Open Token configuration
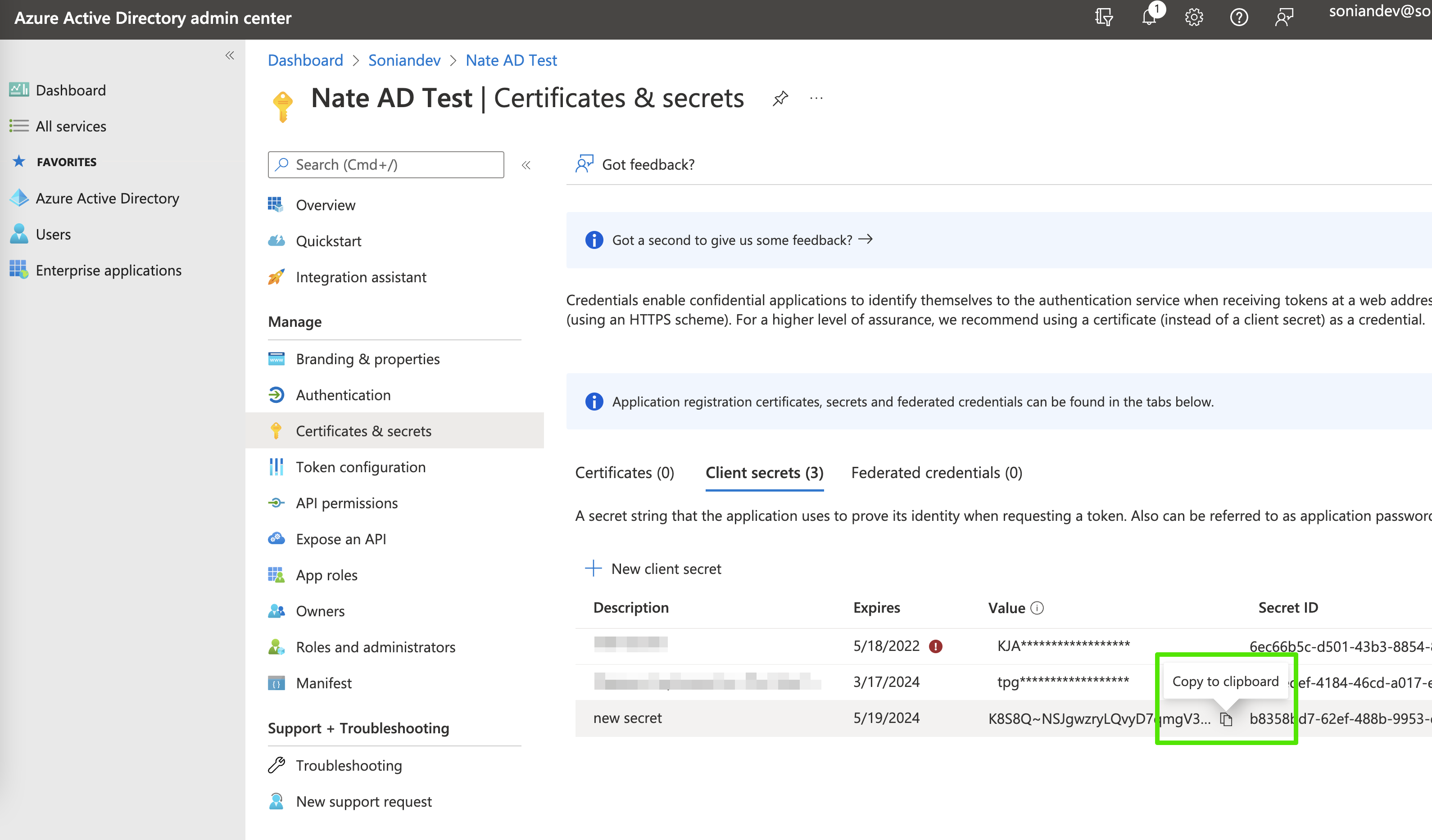 tap(360, 467)
